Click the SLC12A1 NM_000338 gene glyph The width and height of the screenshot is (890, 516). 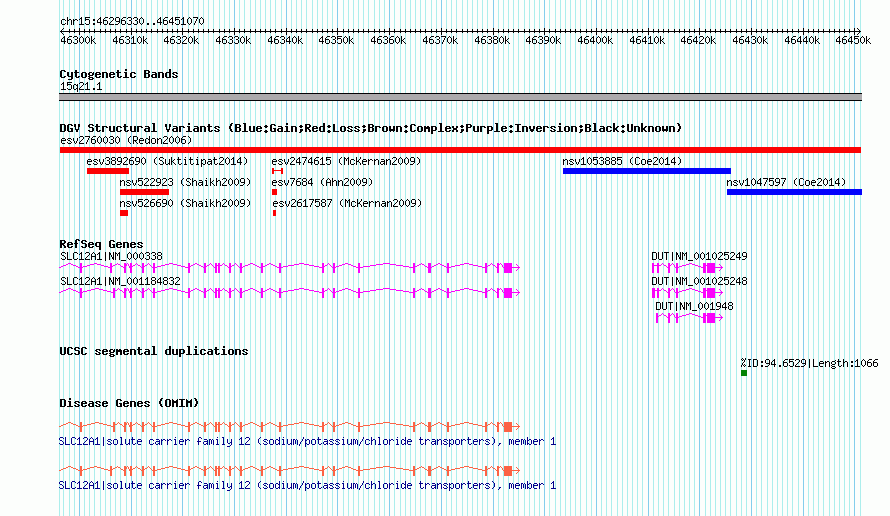289,268
